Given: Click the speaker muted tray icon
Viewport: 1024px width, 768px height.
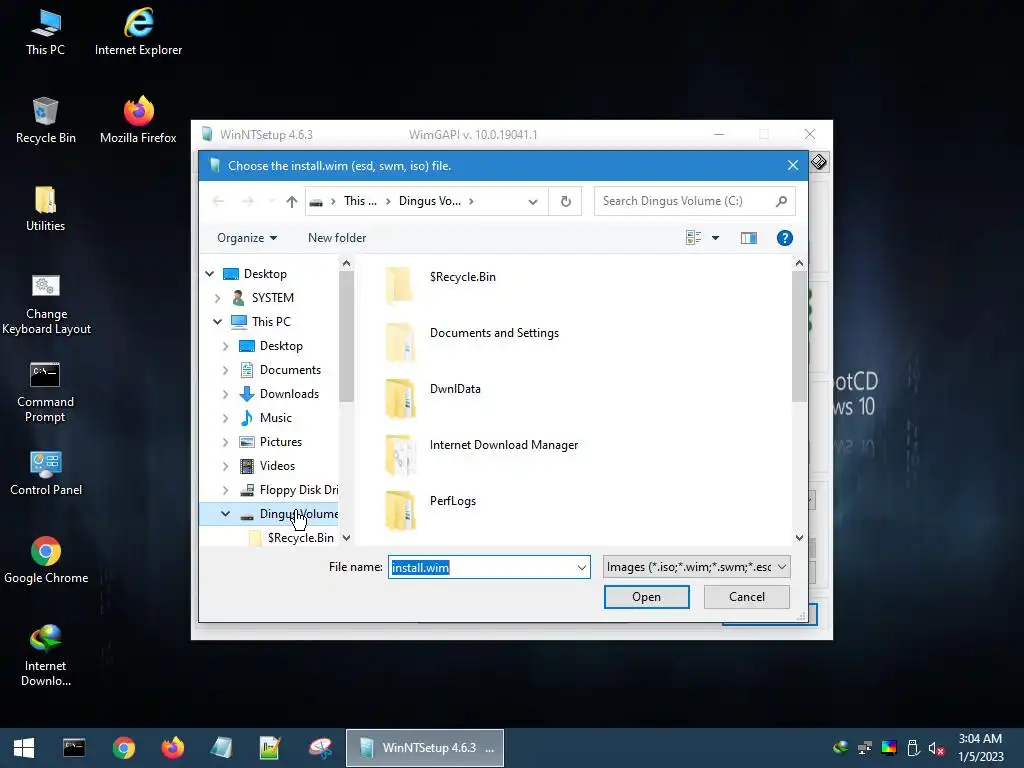Looking at the screenshot, I should [936, 748].
